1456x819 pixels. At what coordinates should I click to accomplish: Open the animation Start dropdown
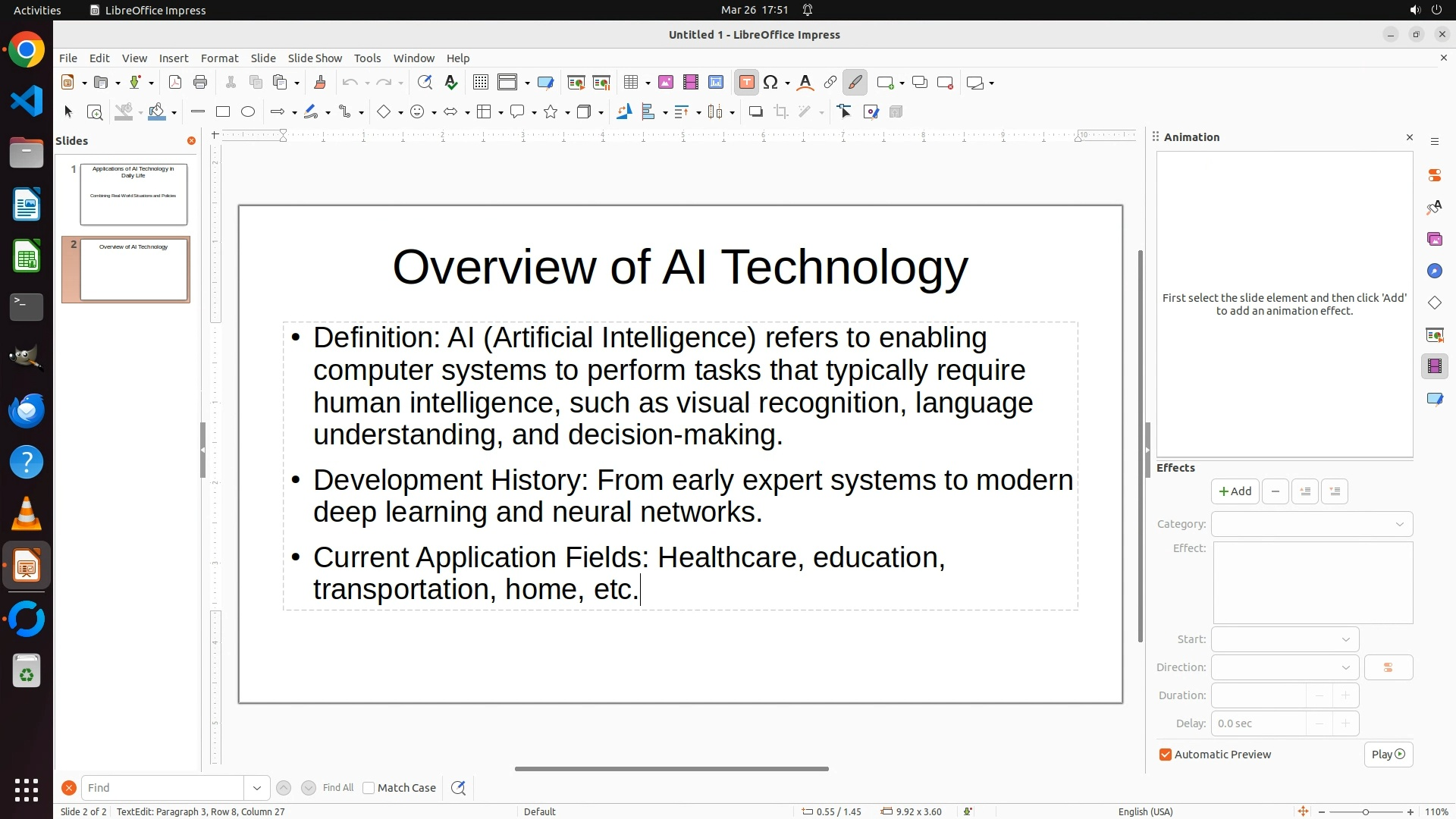click(1285, 639)
